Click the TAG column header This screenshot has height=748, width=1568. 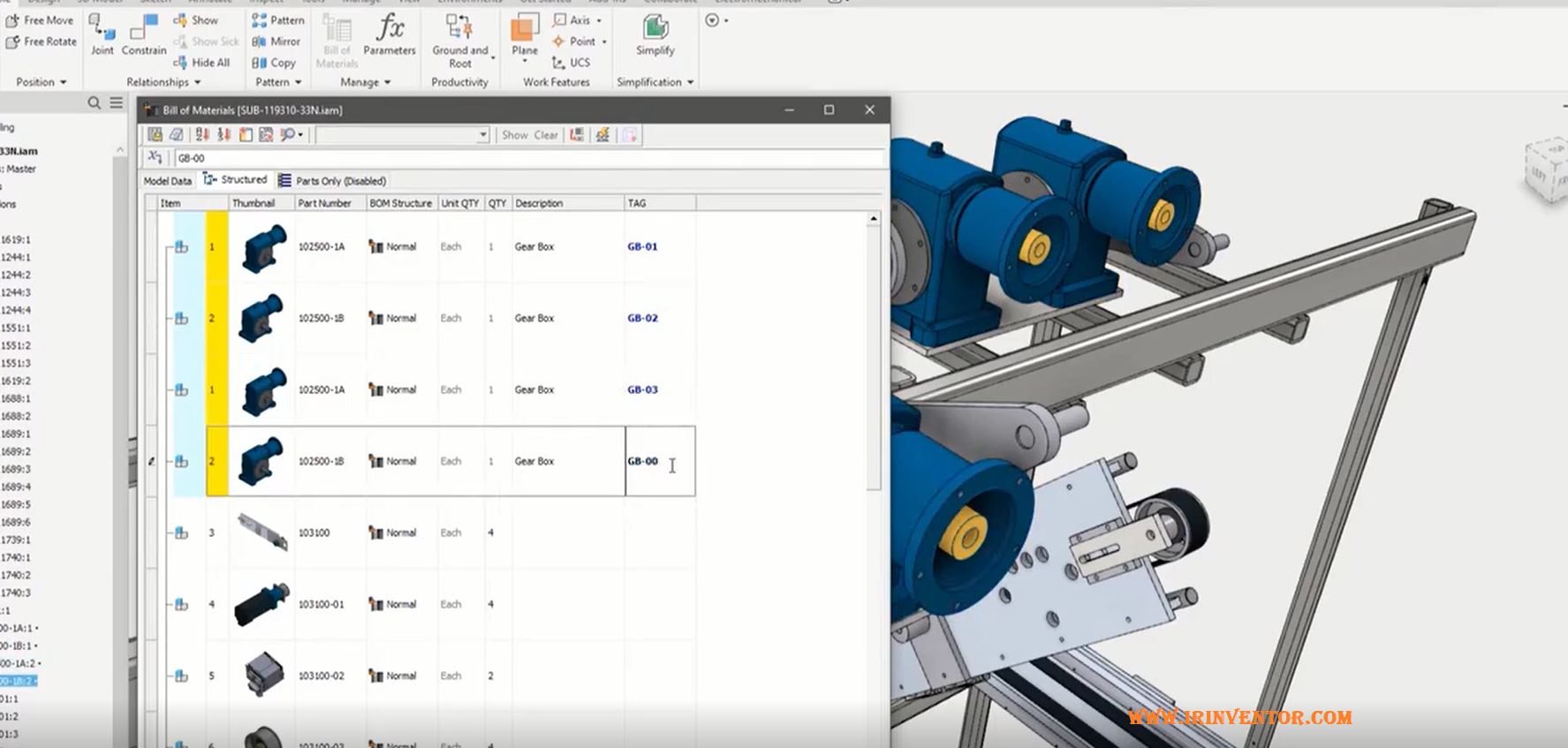660,203
